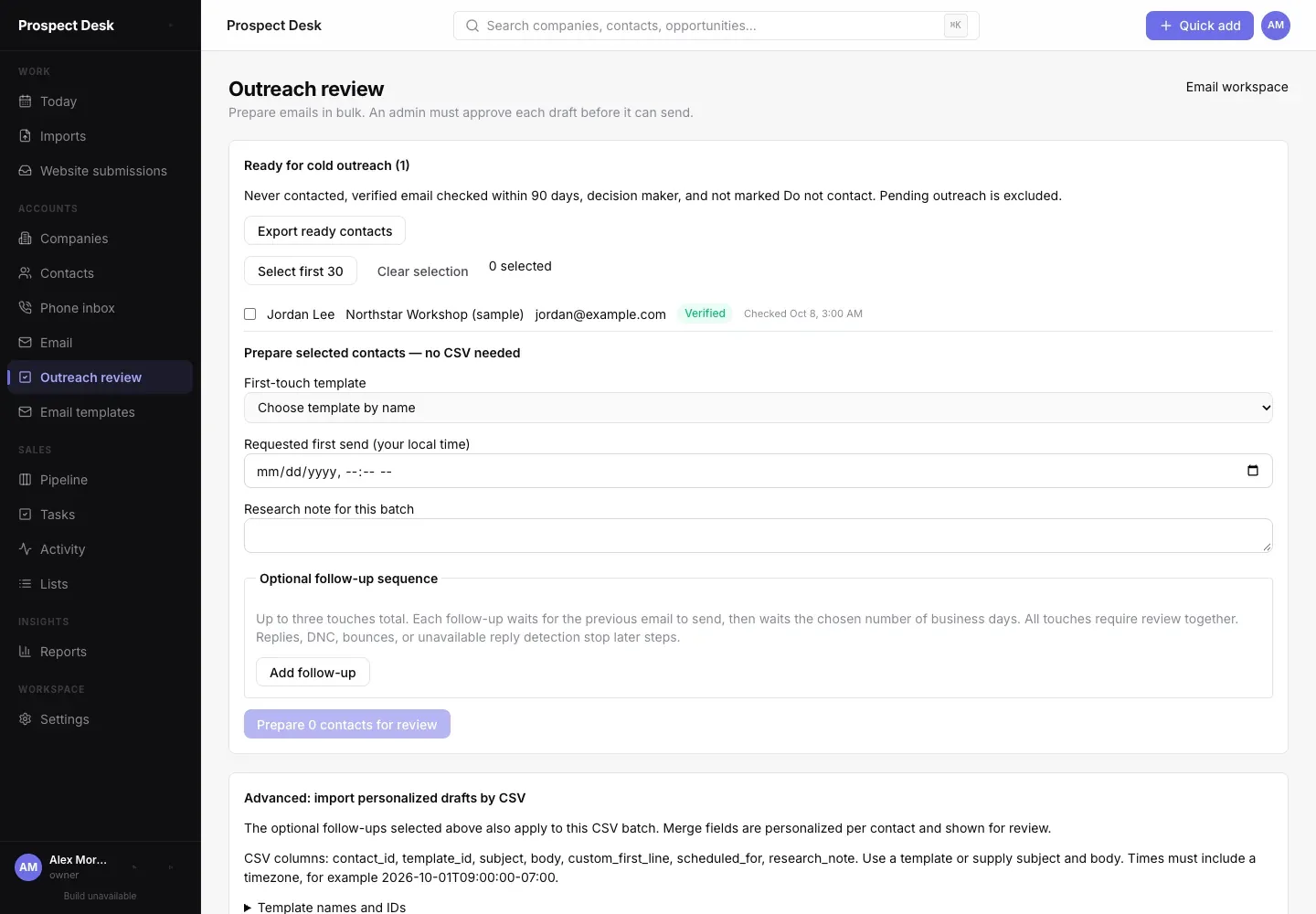The width and height of the screenshot is (1316, 914).
Task: Click the Activity pulse icon
Action: click(26, 549)
